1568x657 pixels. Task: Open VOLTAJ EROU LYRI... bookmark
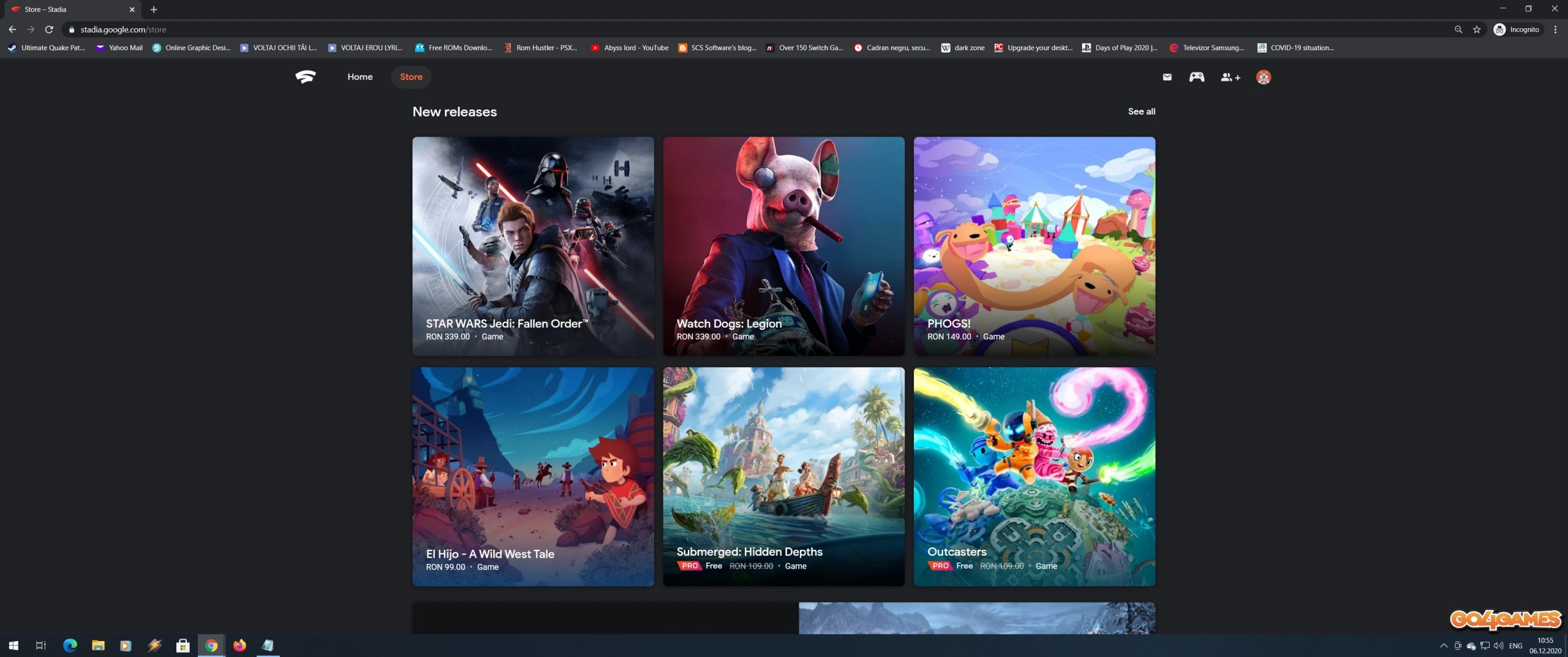pyautogui.click(x=366, y=47)
